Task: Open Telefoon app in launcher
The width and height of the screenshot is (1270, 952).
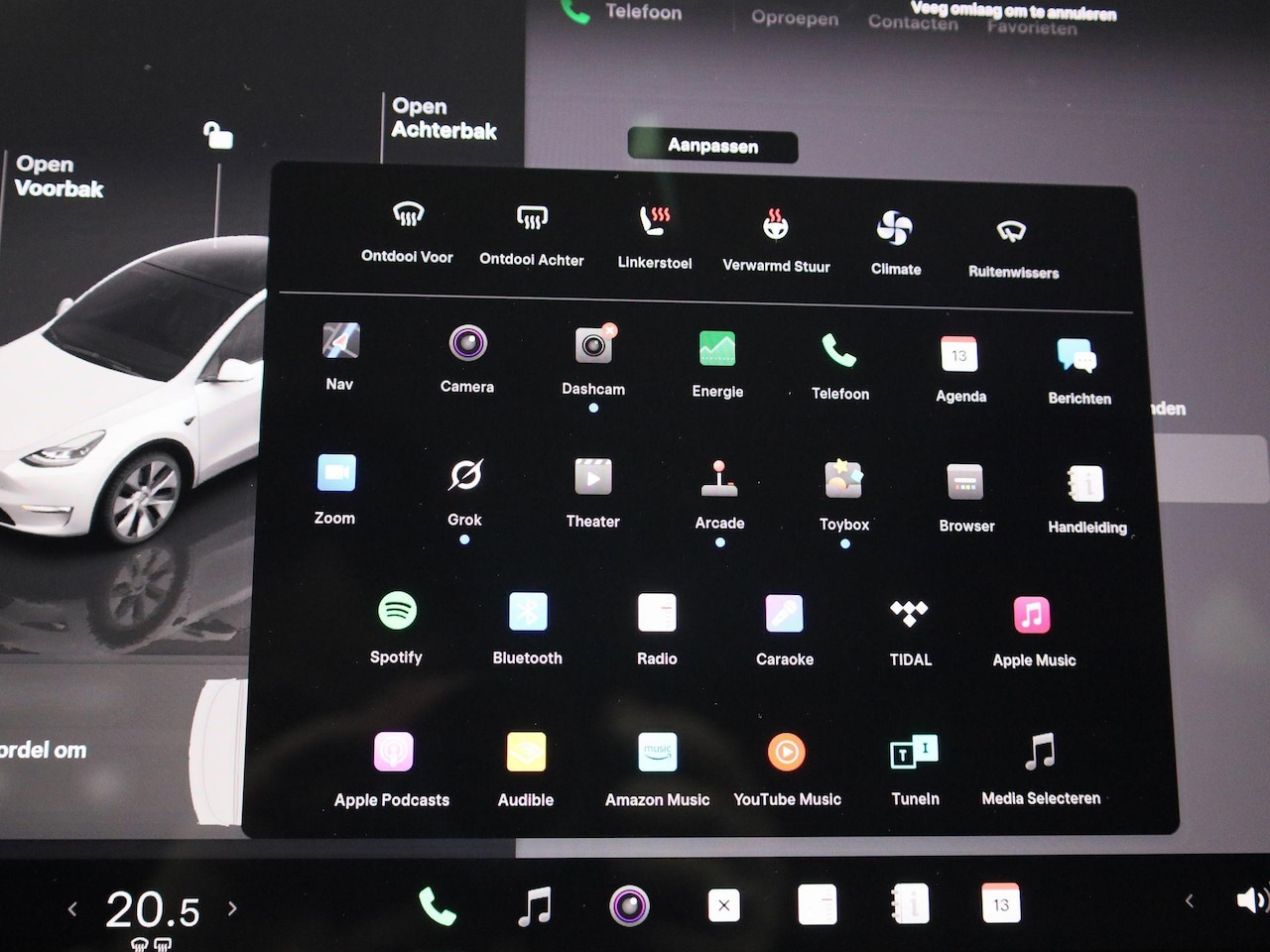Action: (x=840, y=367)
